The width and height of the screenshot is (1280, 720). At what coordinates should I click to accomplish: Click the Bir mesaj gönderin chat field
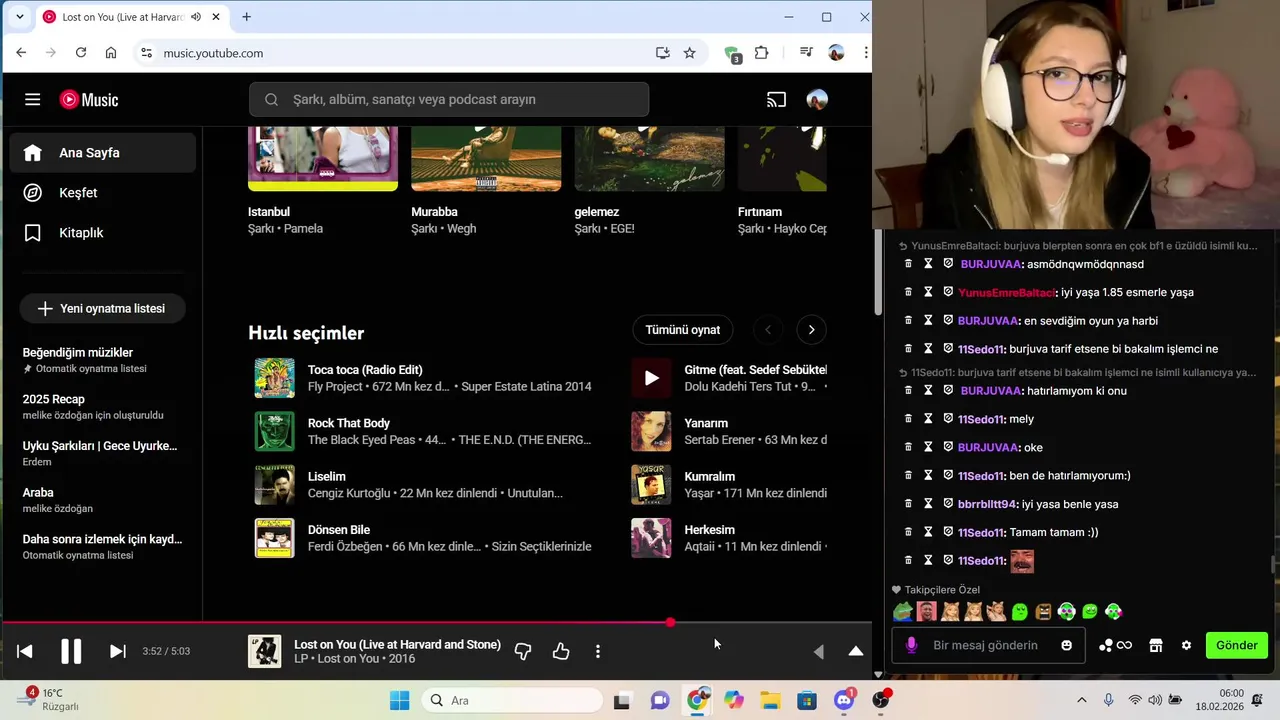(x=985, y=645)
